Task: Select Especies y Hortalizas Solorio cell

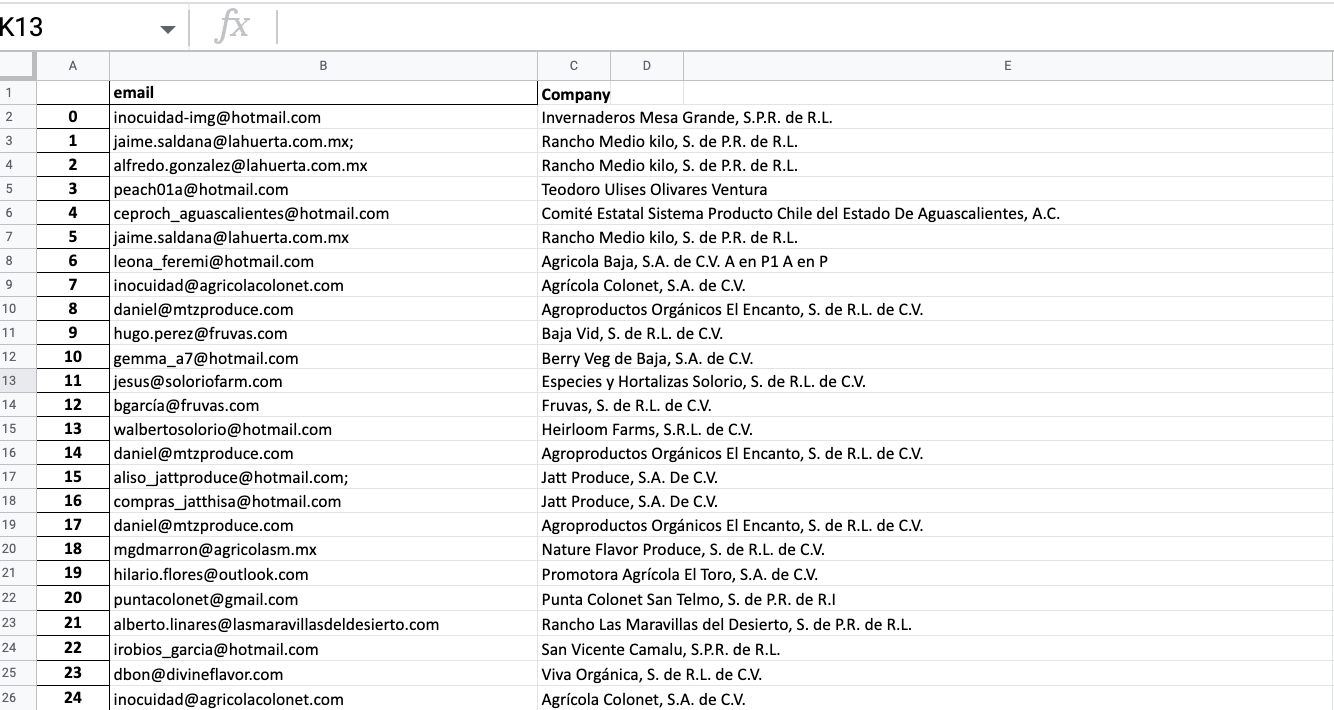Action: [703, 381]
